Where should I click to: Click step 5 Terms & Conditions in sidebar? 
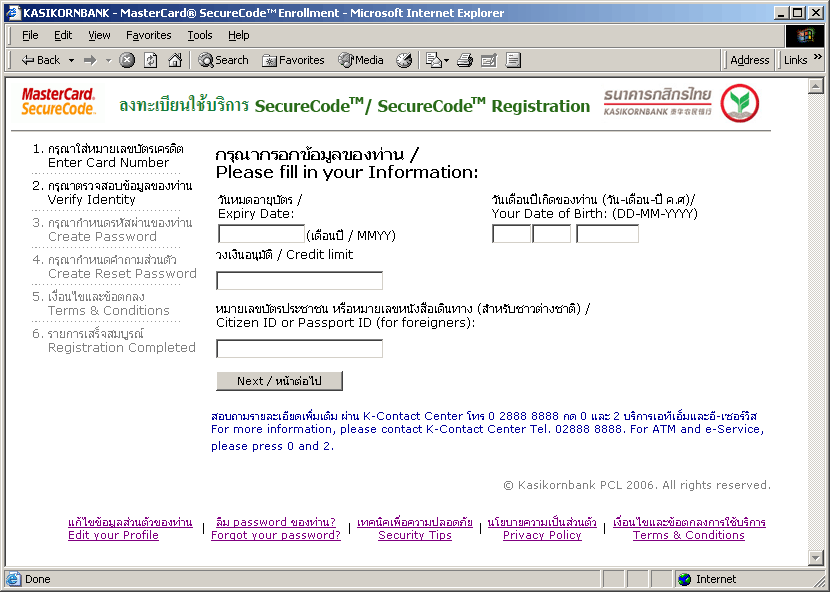click(101, 304)
